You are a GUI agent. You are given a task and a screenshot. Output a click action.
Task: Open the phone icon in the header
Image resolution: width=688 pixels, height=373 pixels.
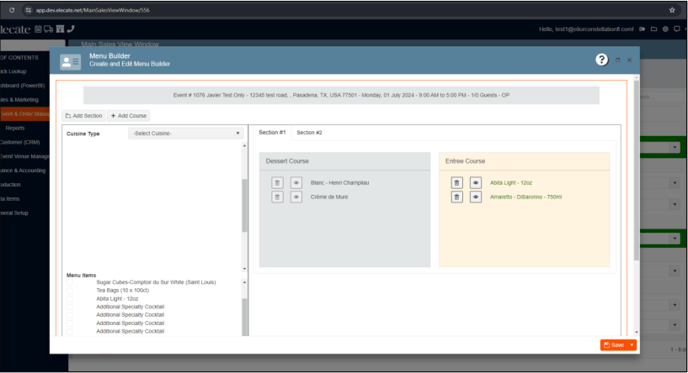tap(71, 29)
